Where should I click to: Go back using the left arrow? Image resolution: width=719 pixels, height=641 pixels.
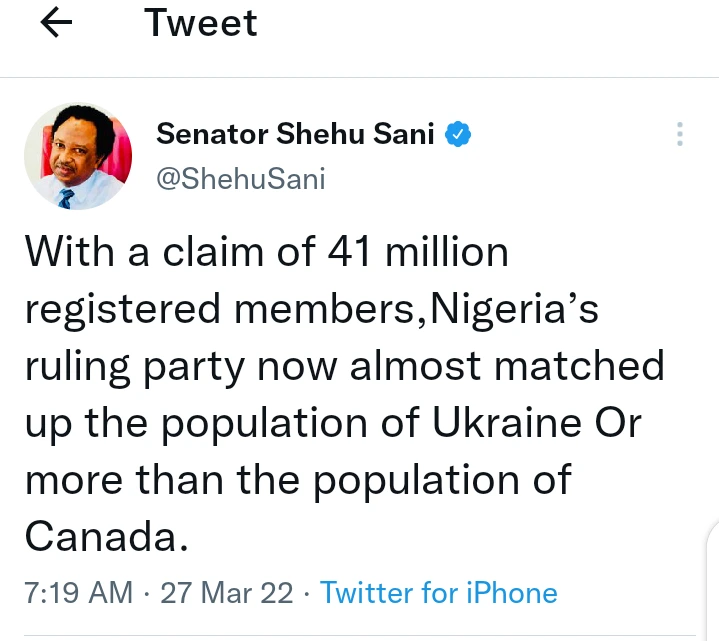(x=57, y=24)
